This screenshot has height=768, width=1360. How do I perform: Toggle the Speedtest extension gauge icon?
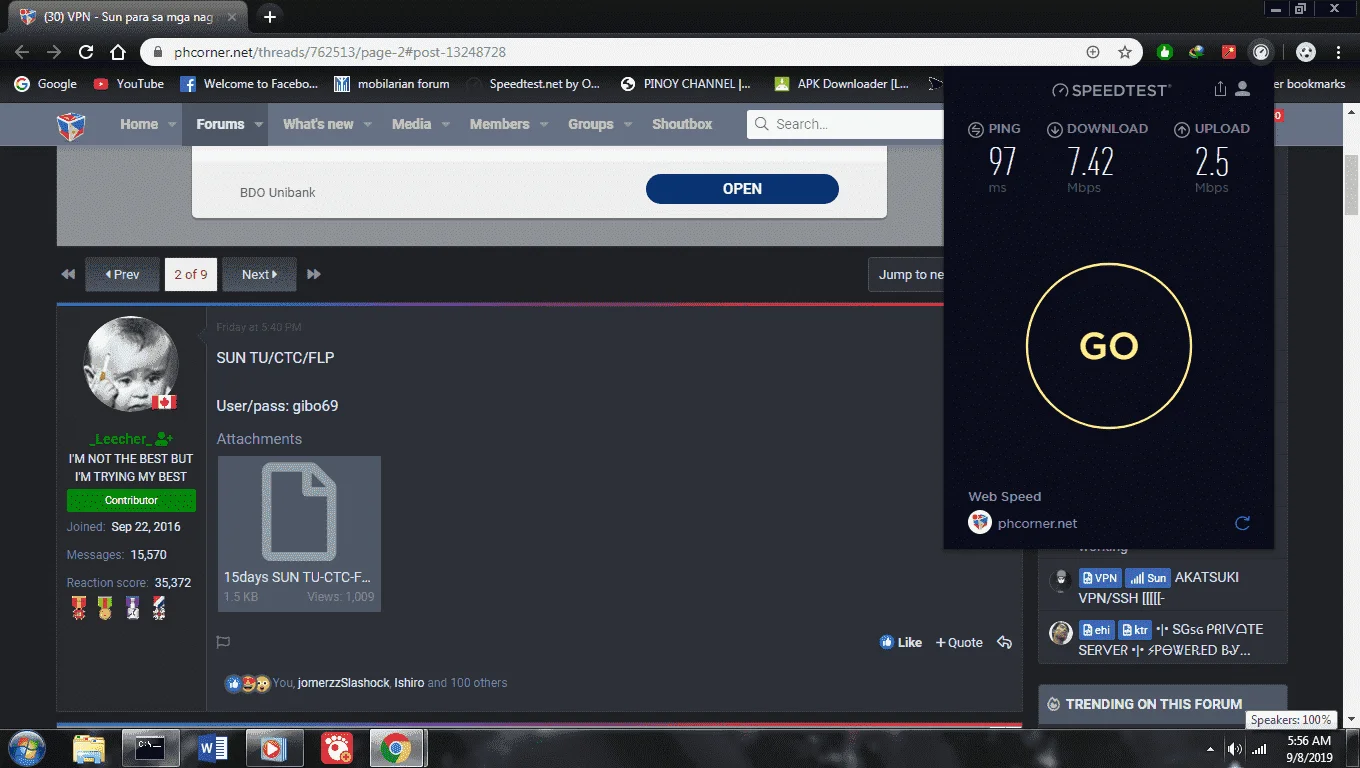1261,52
